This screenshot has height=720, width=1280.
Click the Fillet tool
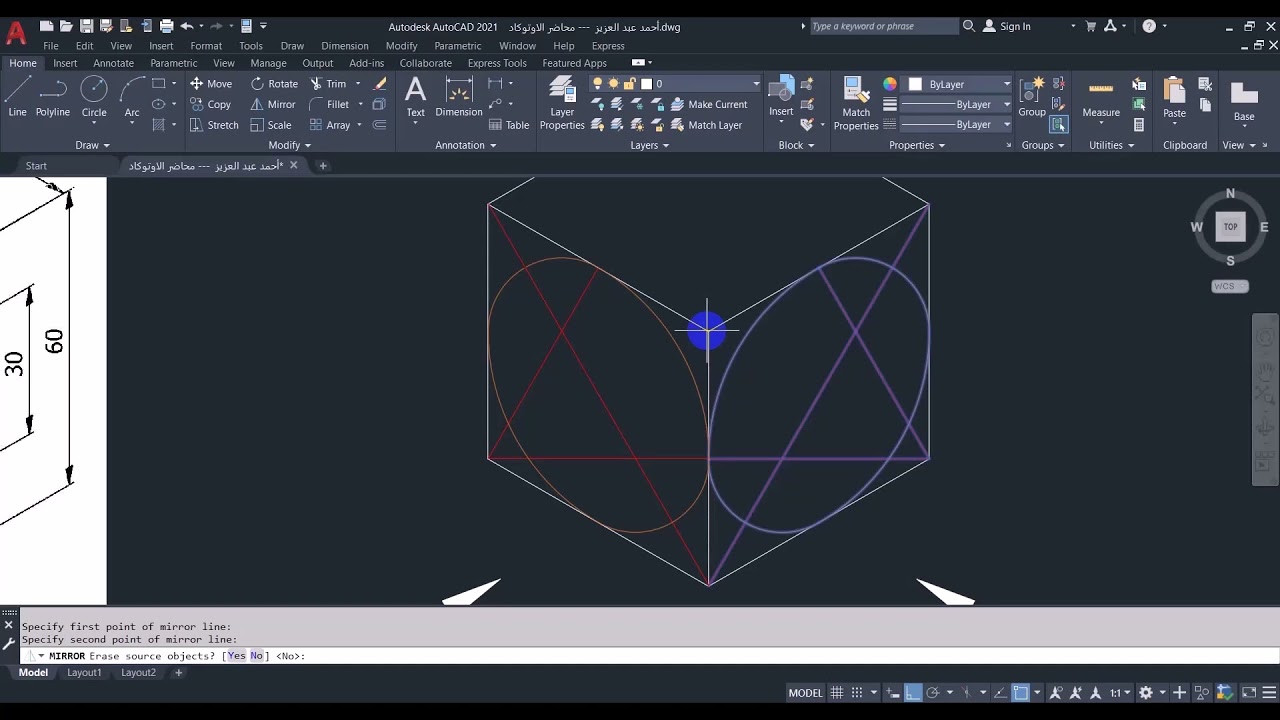click(x=329, y=104)
